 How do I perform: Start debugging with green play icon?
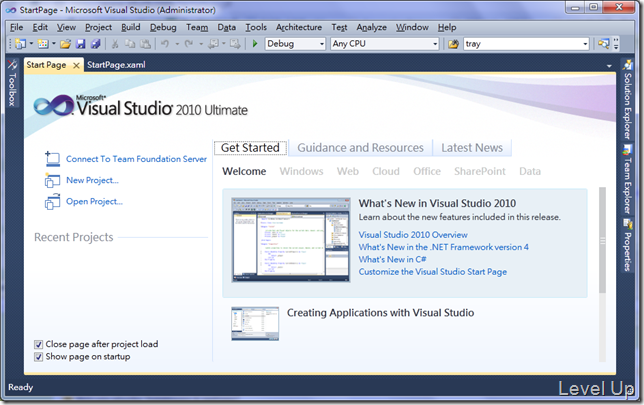click(255, 44)
